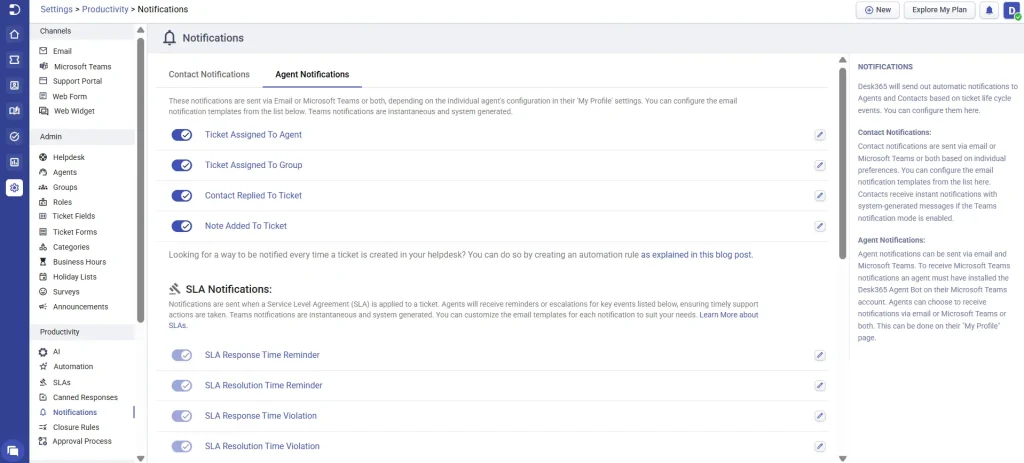
Task: Edit the SLA Response Time Reminder template
Action: (x=819, y=355)
